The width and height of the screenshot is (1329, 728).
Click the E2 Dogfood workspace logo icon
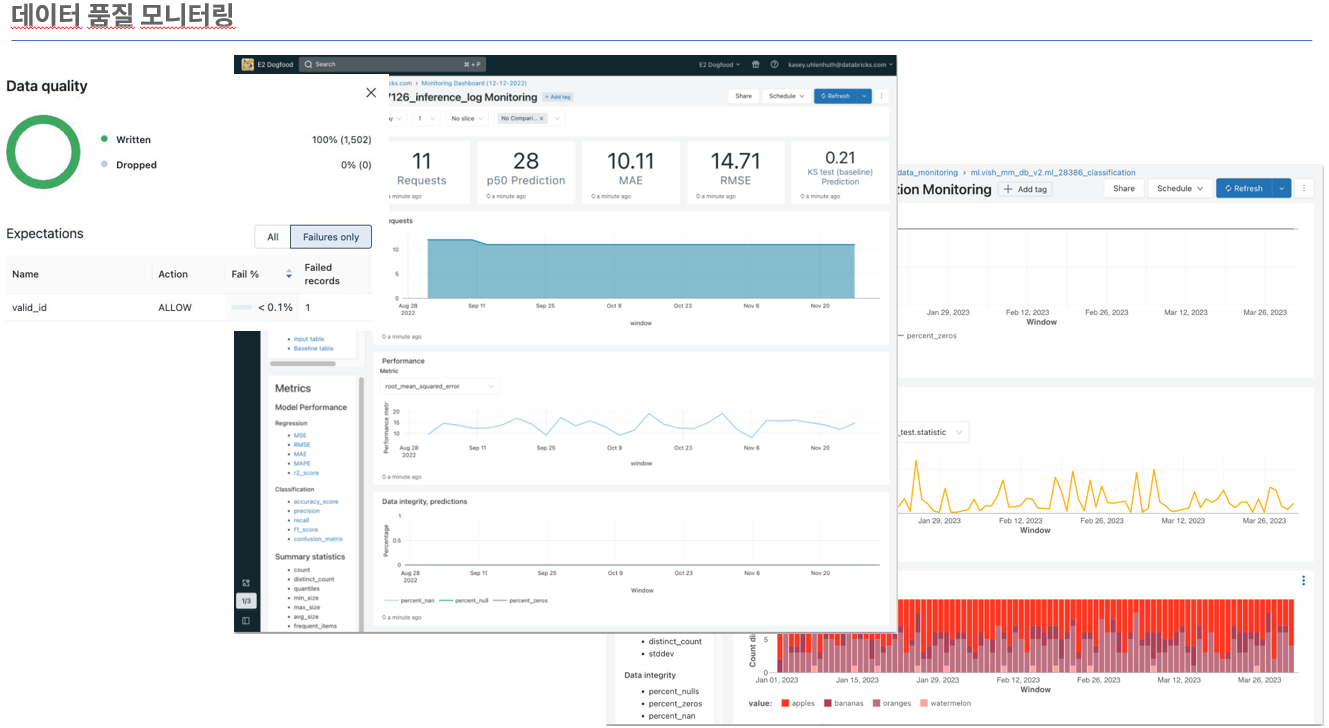coord(246,64)
